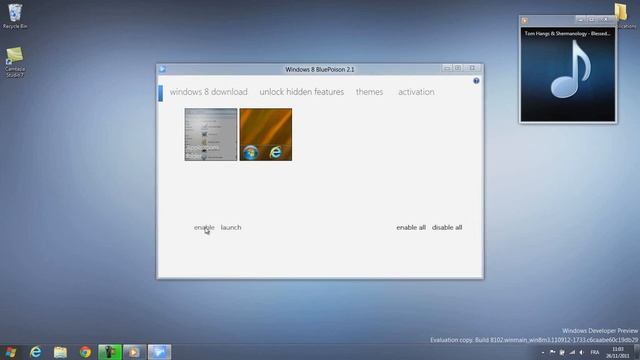The image size is (640, 360).
Task: Show hidden tray icons arrow
Action: coord(542,353)
